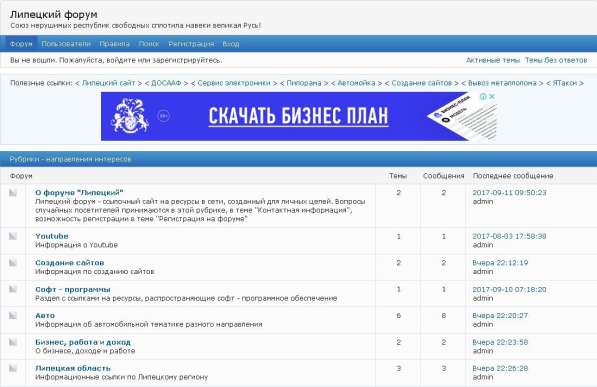Image resolution: width=597 pixels, height=387 pixels.
Task: Open last post Вчера 22:23:58
Action: point(500,342)
